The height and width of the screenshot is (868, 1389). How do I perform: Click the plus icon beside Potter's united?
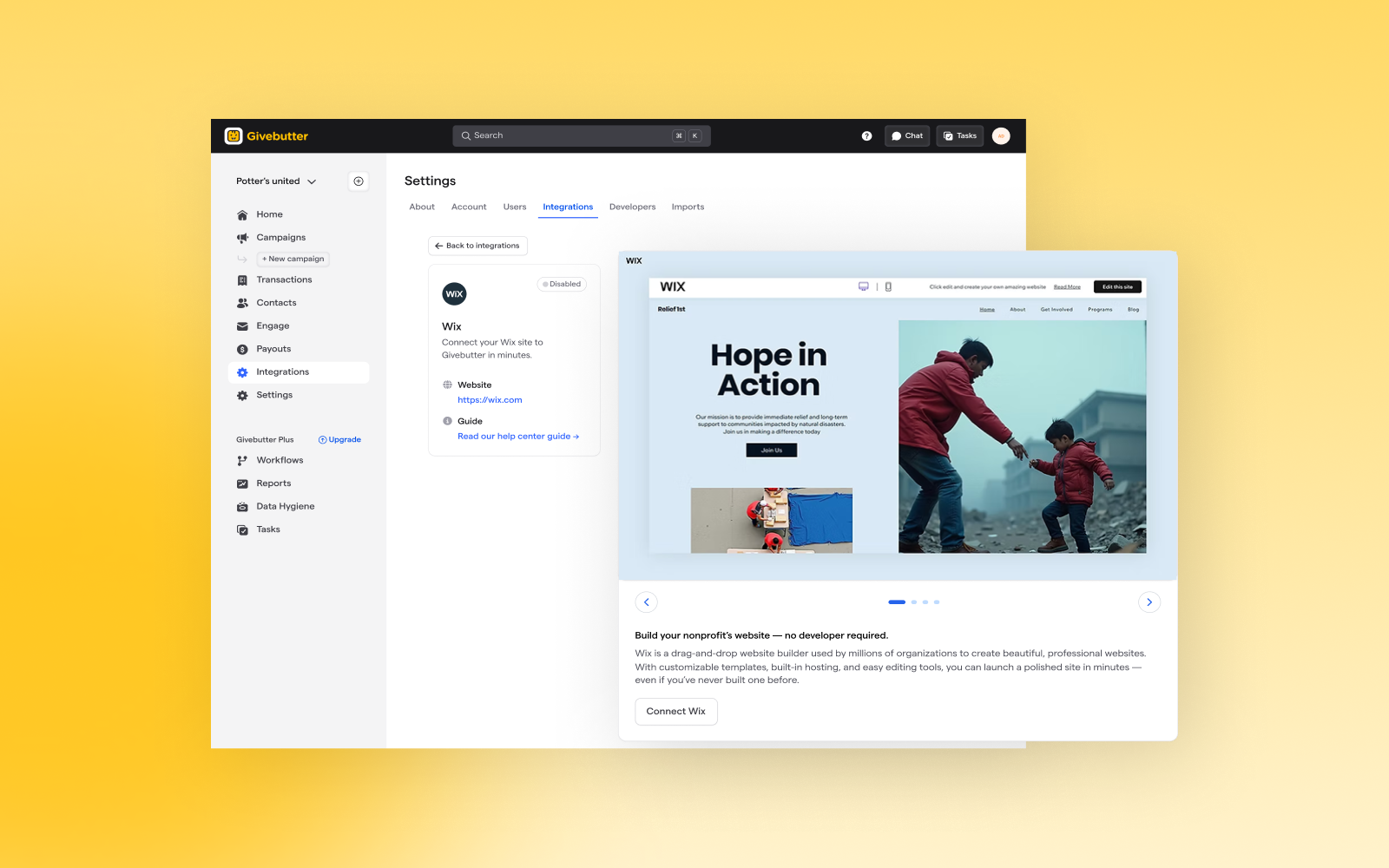359,181
